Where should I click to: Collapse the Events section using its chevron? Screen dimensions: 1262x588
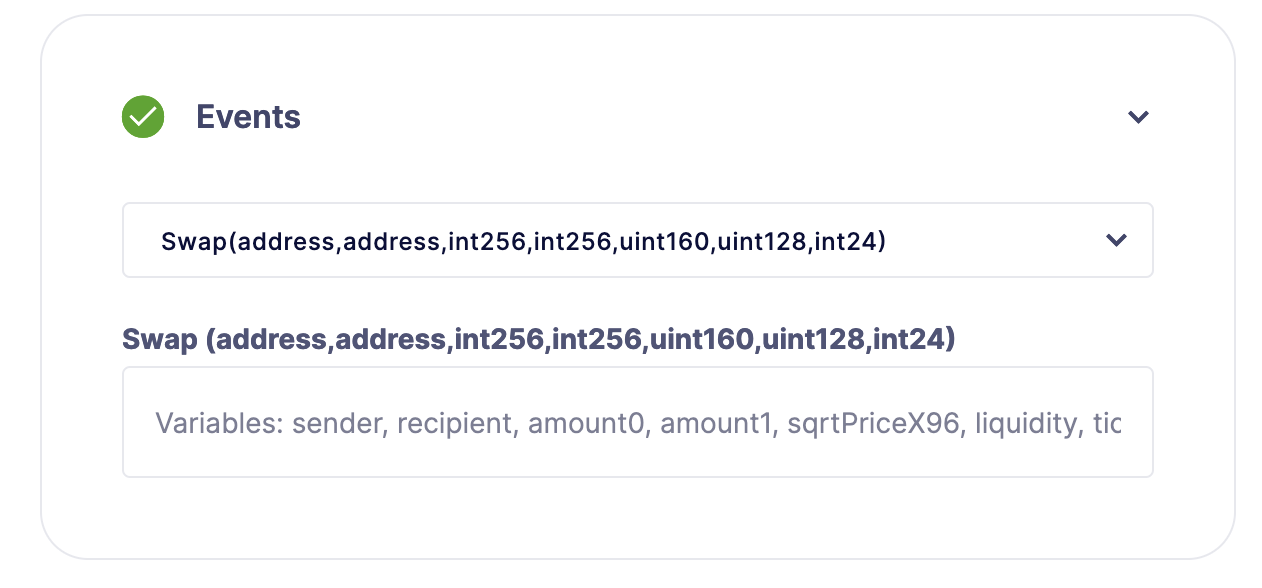1137,117
